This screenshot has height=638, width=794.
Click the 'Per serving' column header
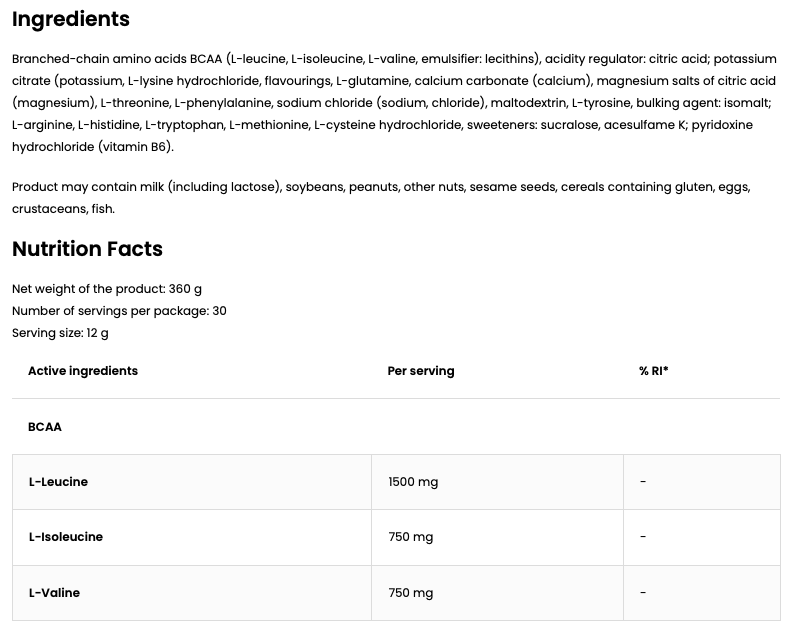421,371
